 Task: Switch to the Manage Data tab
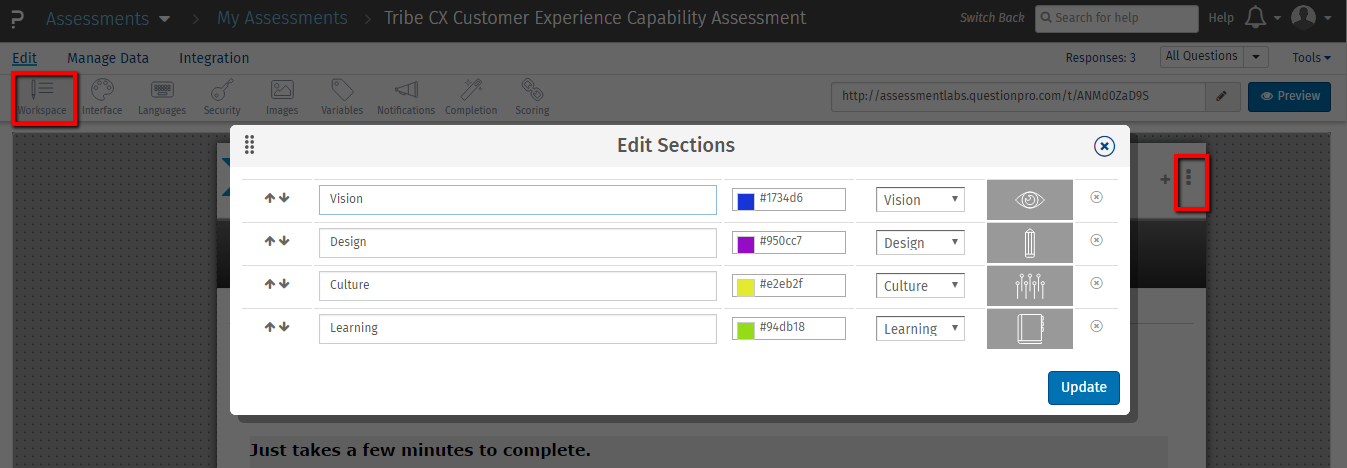point(108,58)
